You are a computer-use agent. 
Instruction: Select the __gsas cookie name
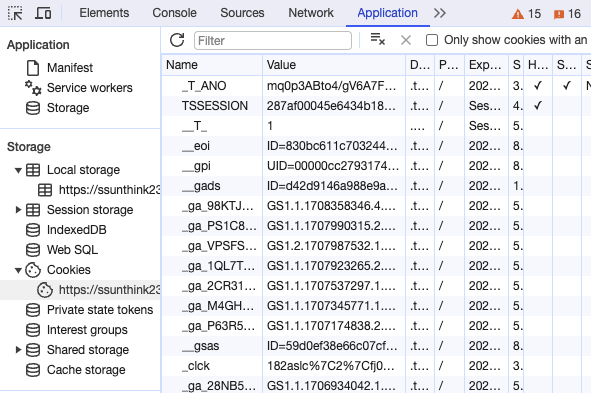[200, 346]
